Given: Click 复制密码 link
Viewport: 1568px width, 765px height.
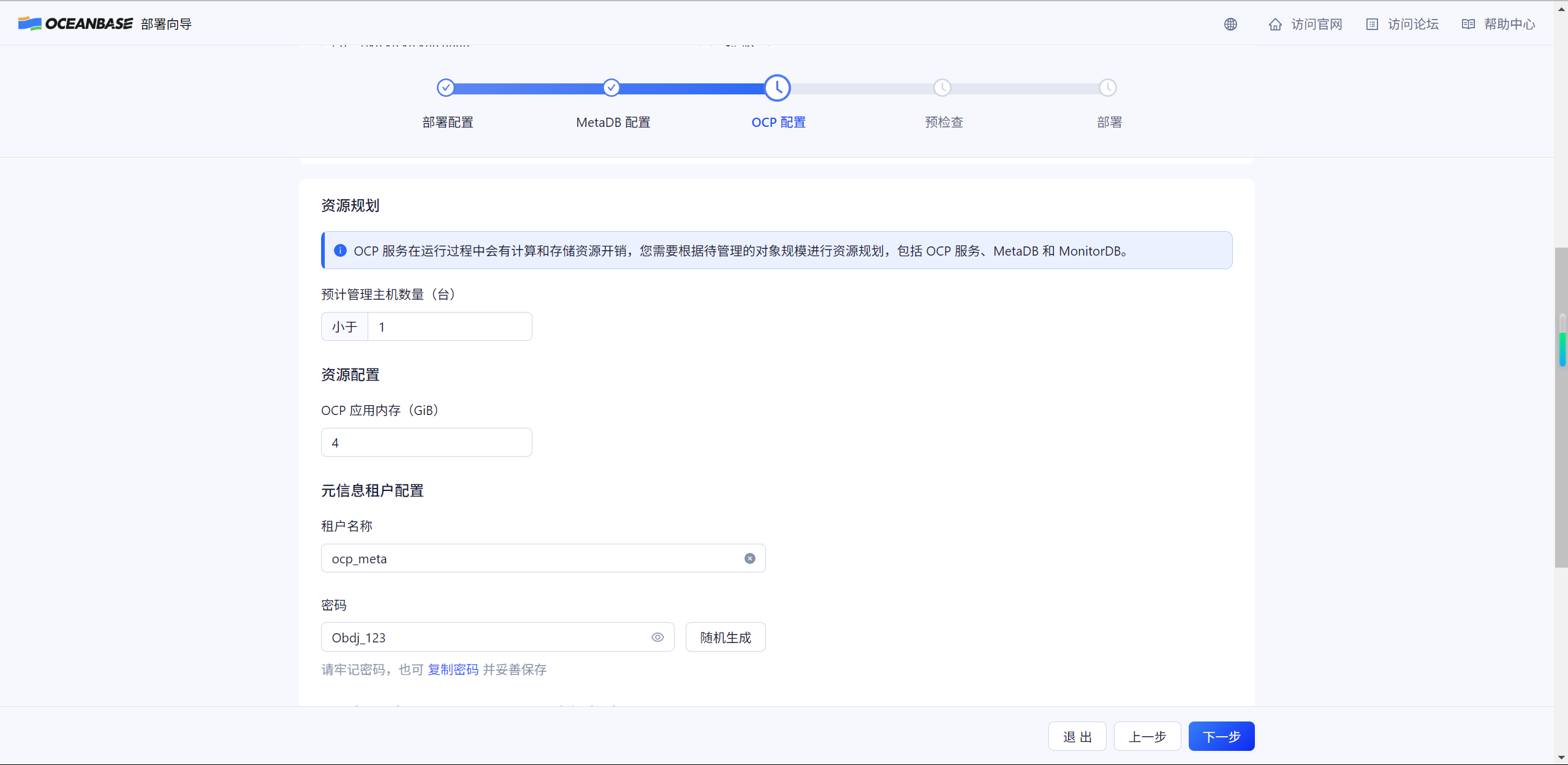Looking at the screenshot, I should pos(453,669).
